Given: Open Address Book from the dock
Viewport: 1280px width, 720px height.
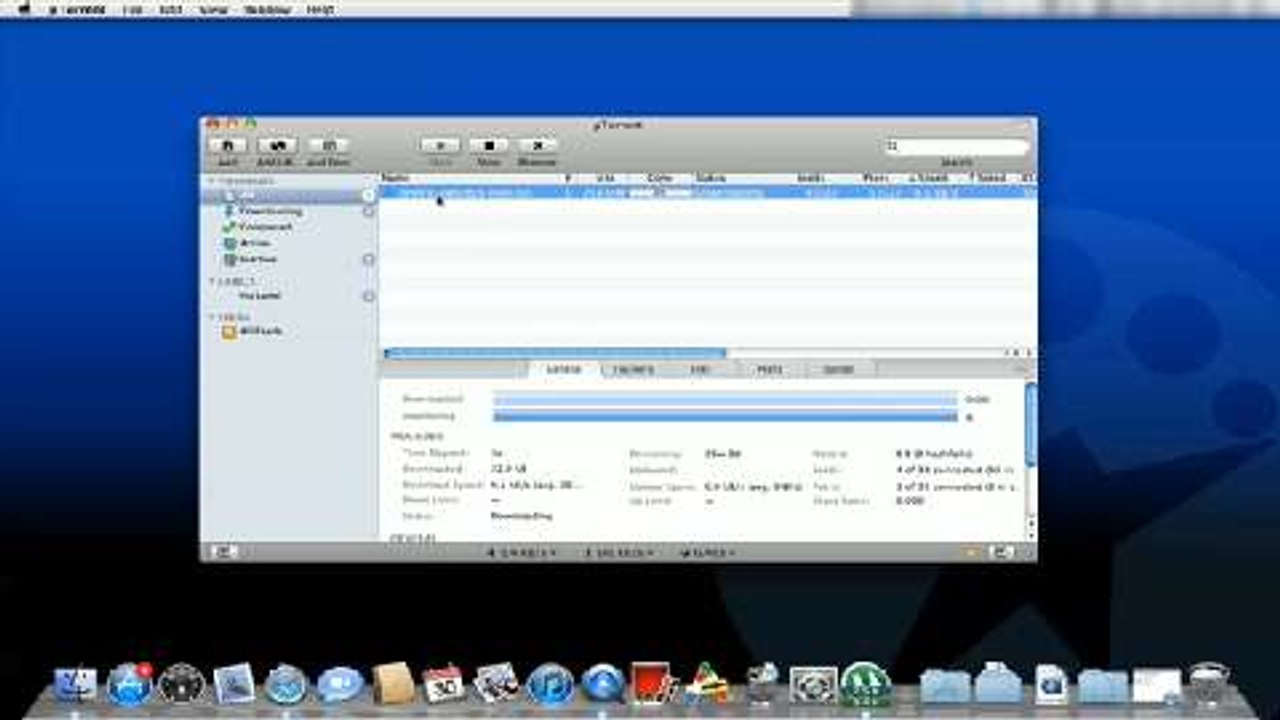Looking at the screenshot, I should click(x=393, y=684).
